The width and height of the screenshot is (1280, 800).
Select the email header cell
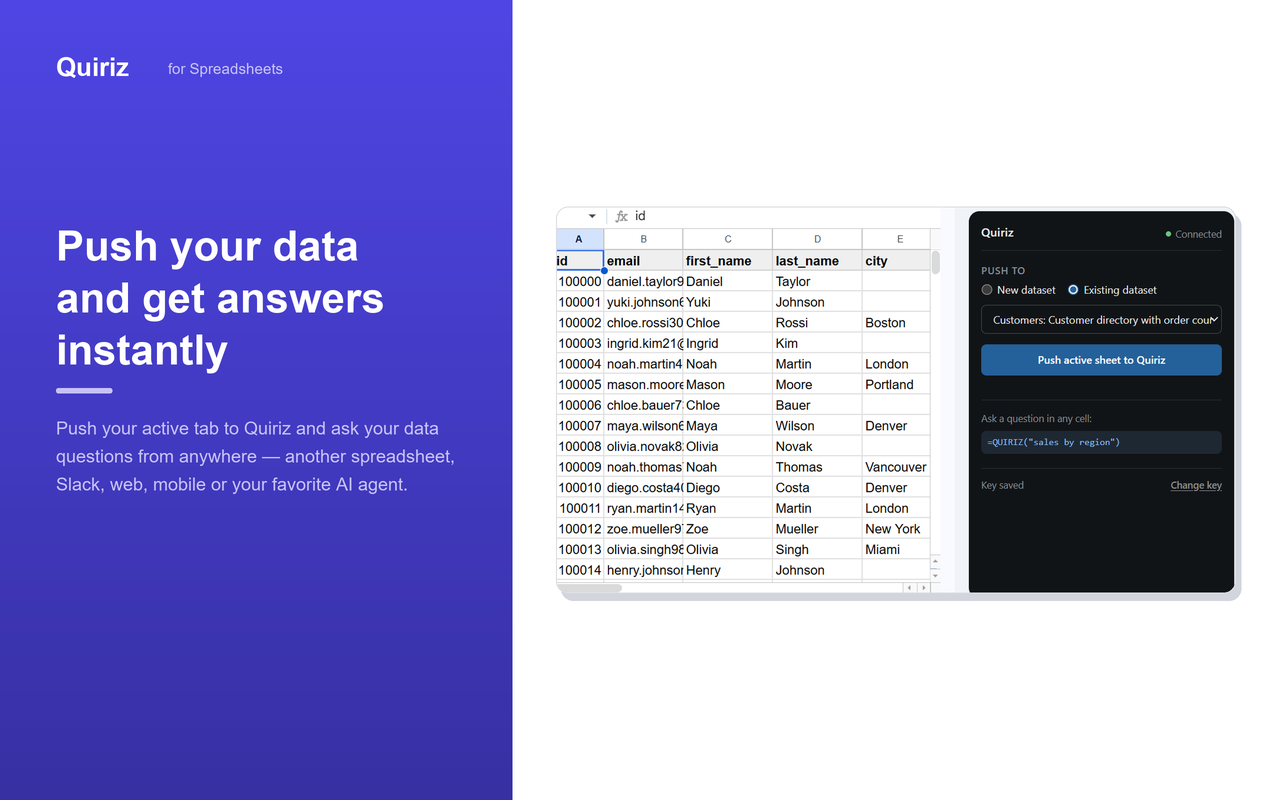click(643, 261)
